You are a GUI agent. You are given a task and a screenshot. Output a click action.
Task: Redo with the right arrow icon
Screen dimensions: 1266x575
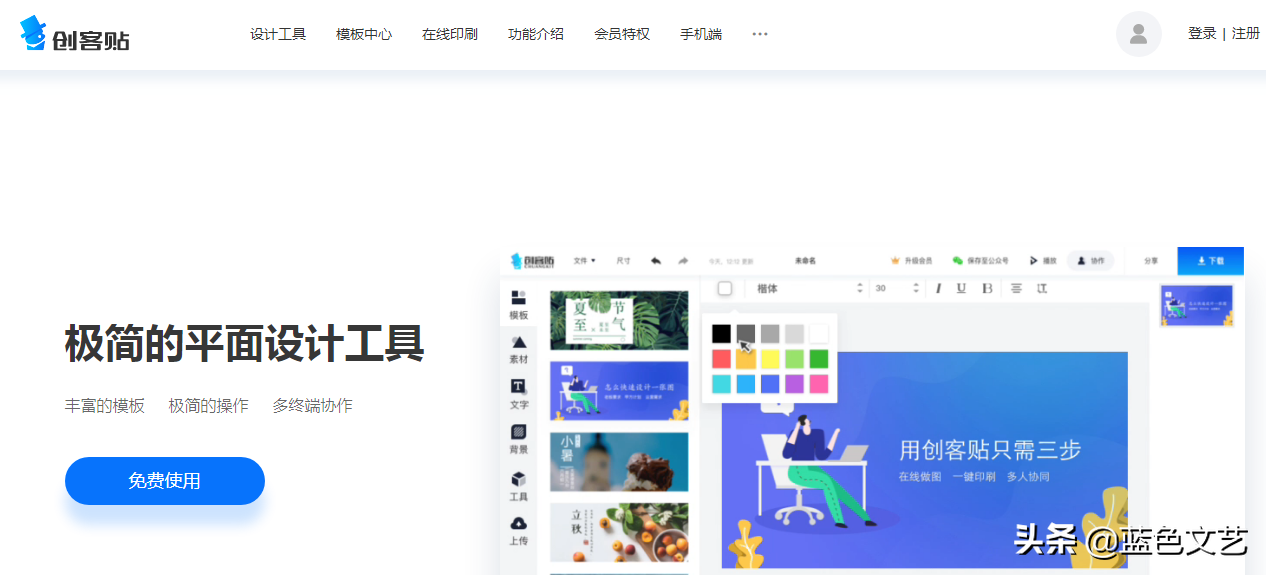tap(683, 261)
